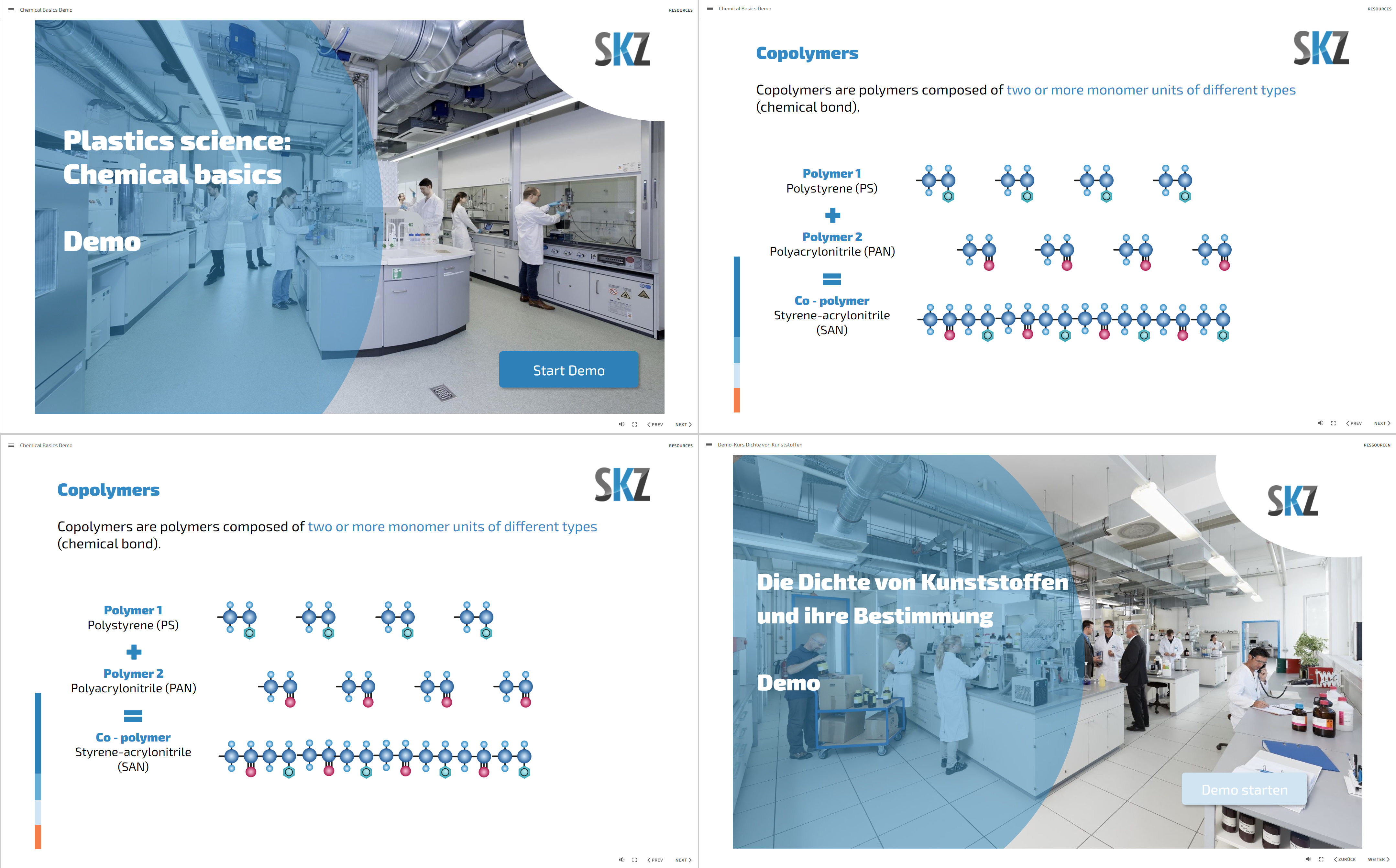Toggle volume icon in bottom-left Copolymers panel
Image resolution: width=1396 pixels, height=868 pixels.
(621, 859)
